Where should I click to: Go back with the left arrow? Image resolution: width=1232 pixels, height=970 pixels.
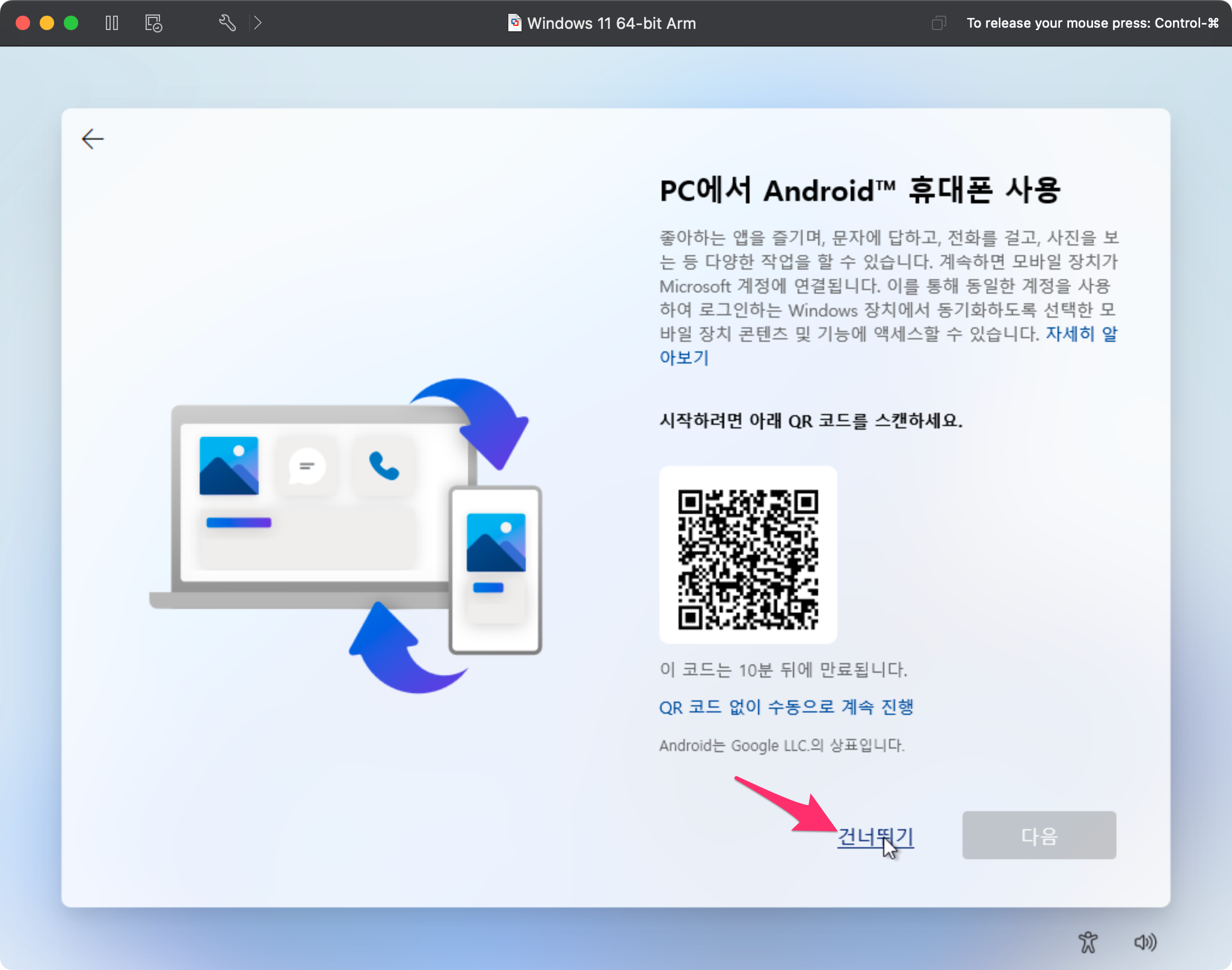93,139
